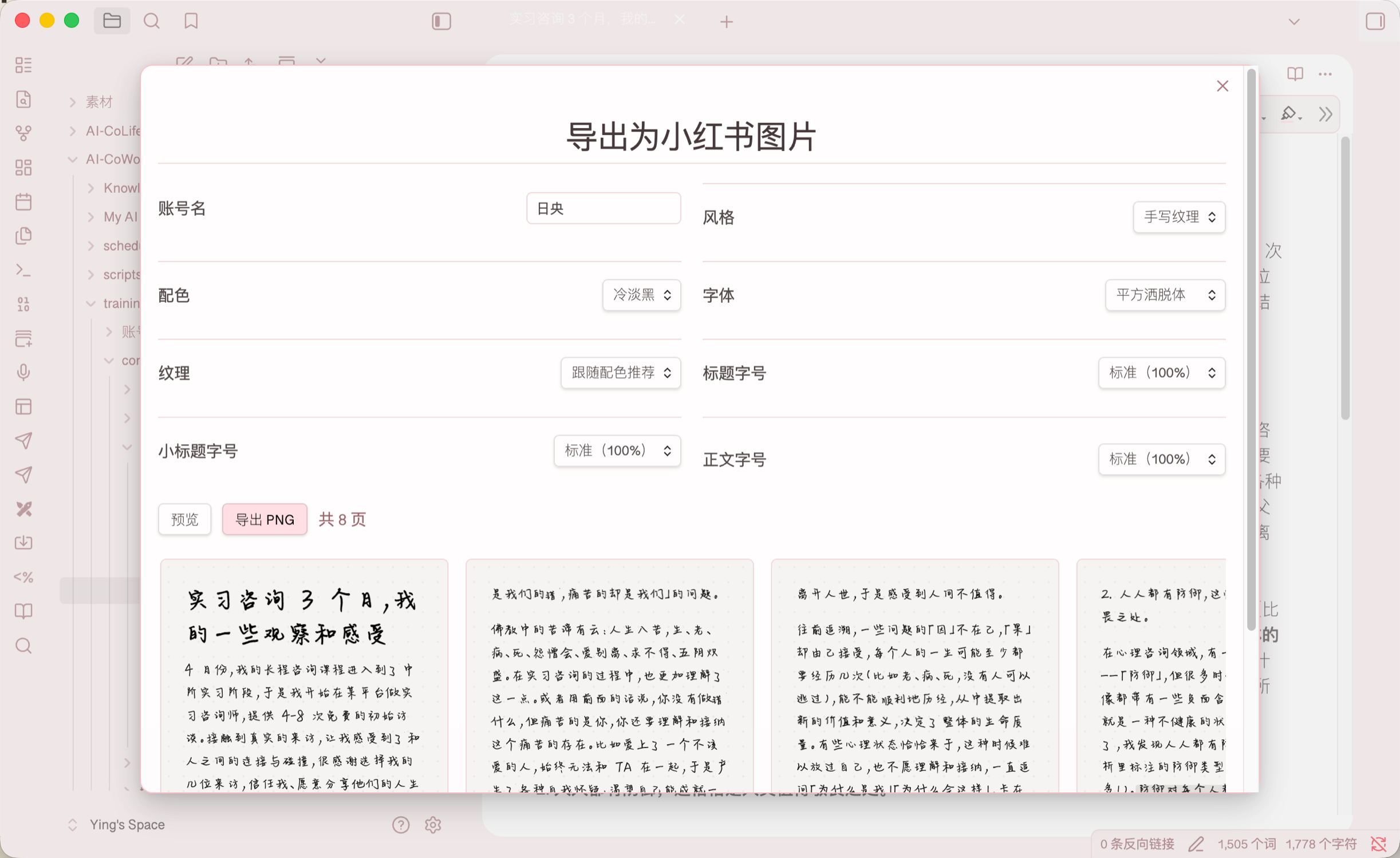Open the file search ribbon icon
1400x858 pixels.
23,99
